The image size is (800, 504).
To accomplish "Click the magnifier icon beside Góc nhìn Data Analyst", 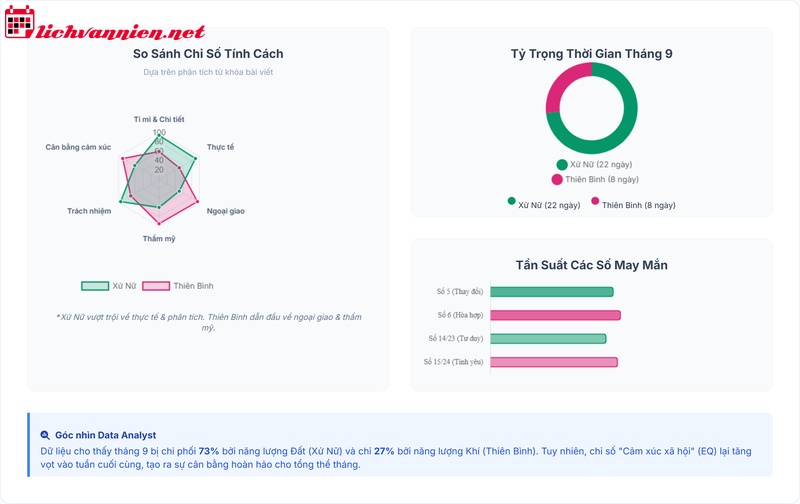I will 45,435.
